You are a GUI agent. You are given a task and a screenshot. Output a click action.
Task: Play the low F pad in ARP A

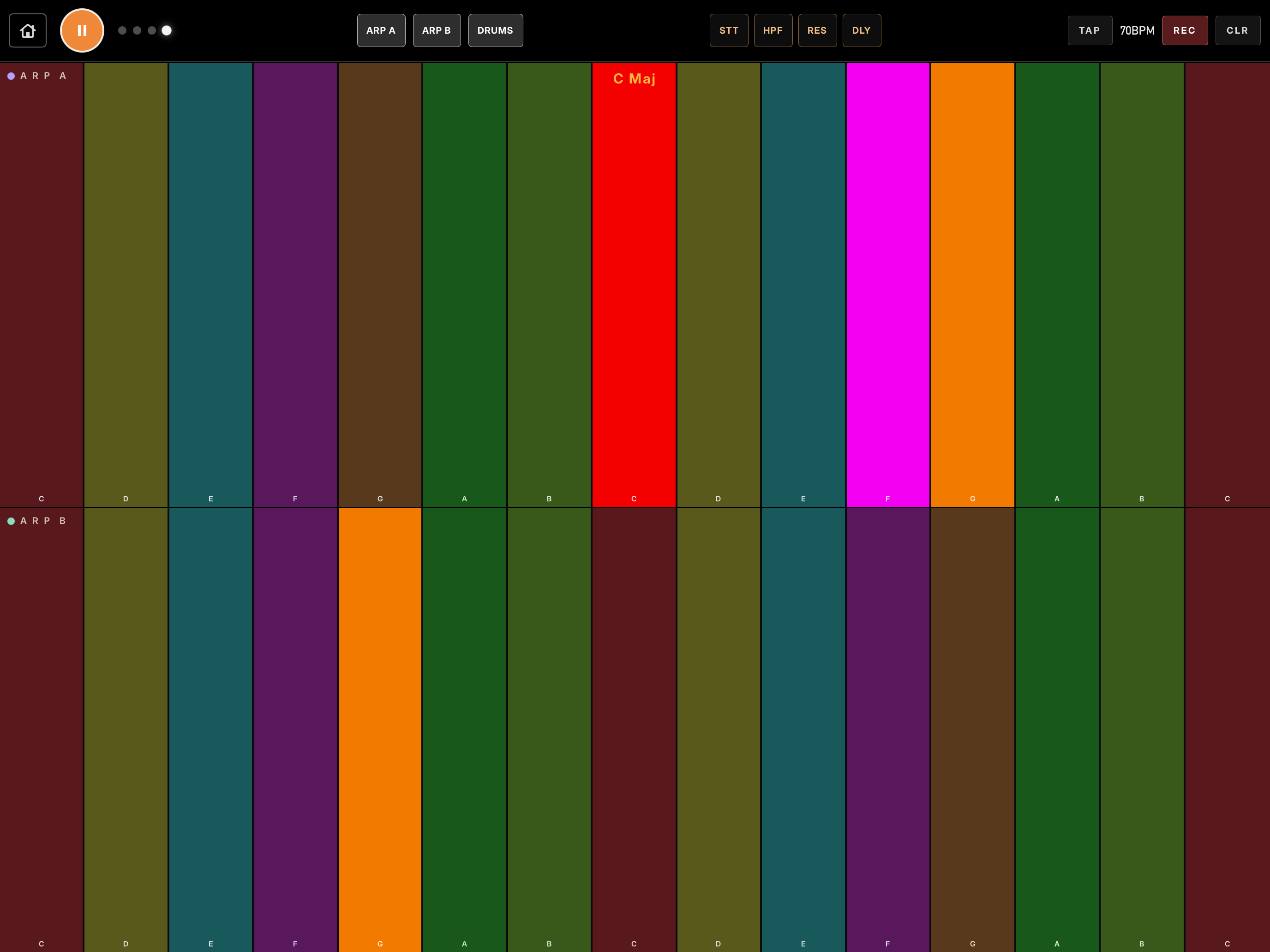coord(295,285)
